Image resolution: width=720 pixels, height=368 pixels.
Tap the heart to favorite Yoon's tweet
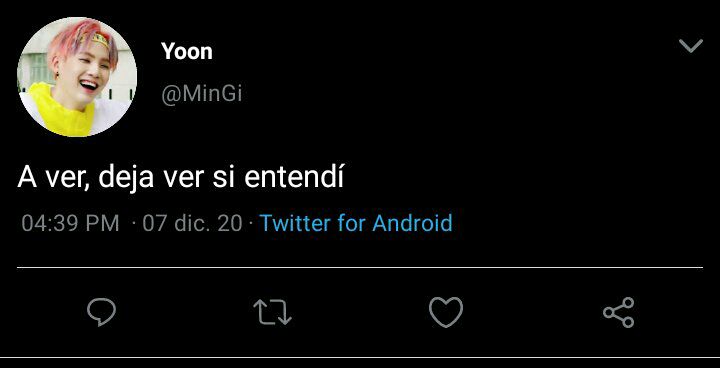click(x=446, y=312)
